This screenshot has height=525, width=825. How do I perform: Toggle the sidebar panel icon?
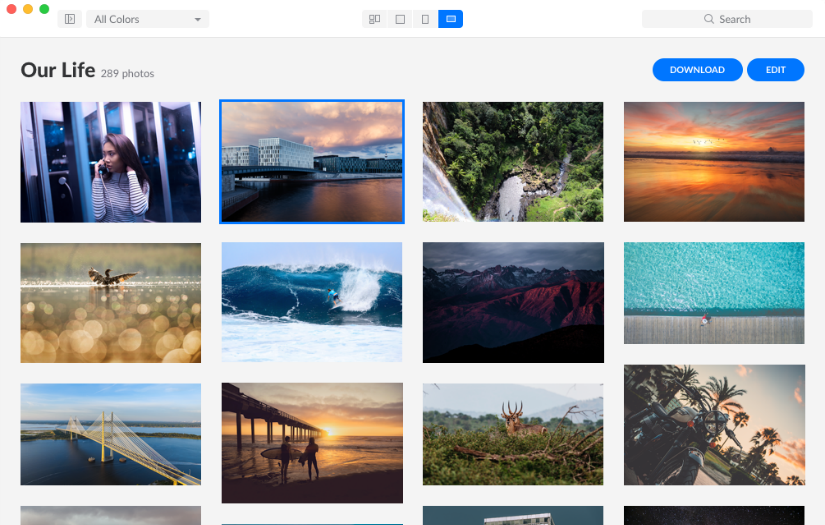tap(69, 19)
